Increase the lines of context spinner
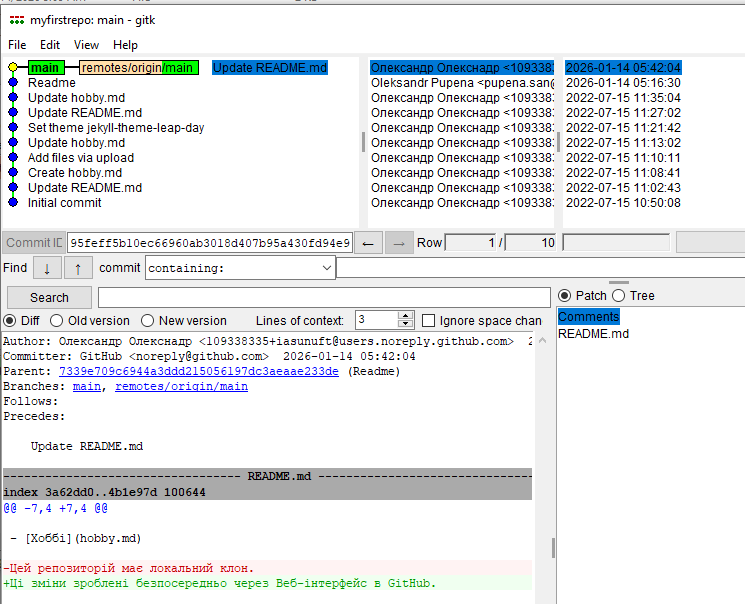745x604 pixels. 405,317
